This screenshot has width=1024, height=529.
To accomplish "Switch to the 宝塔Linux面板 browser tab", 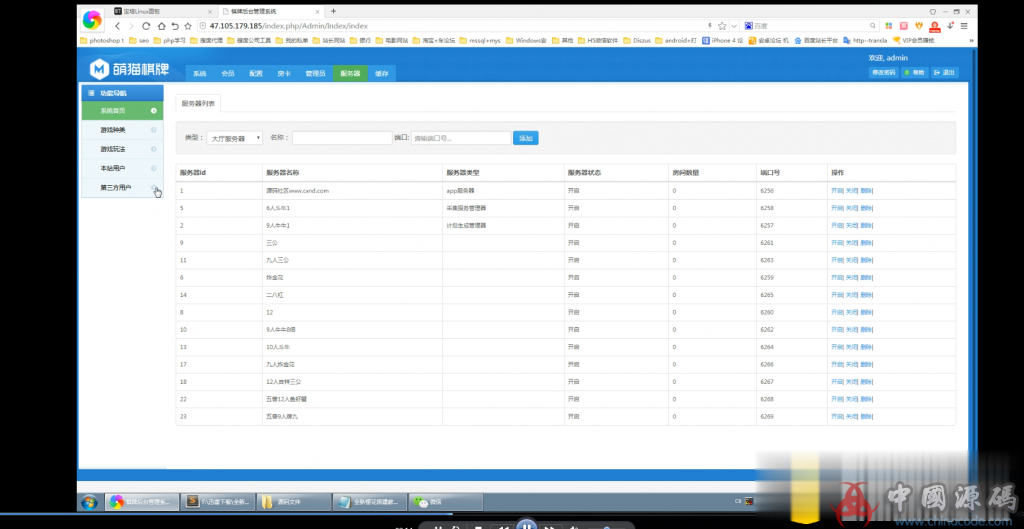I will [162, 12].
